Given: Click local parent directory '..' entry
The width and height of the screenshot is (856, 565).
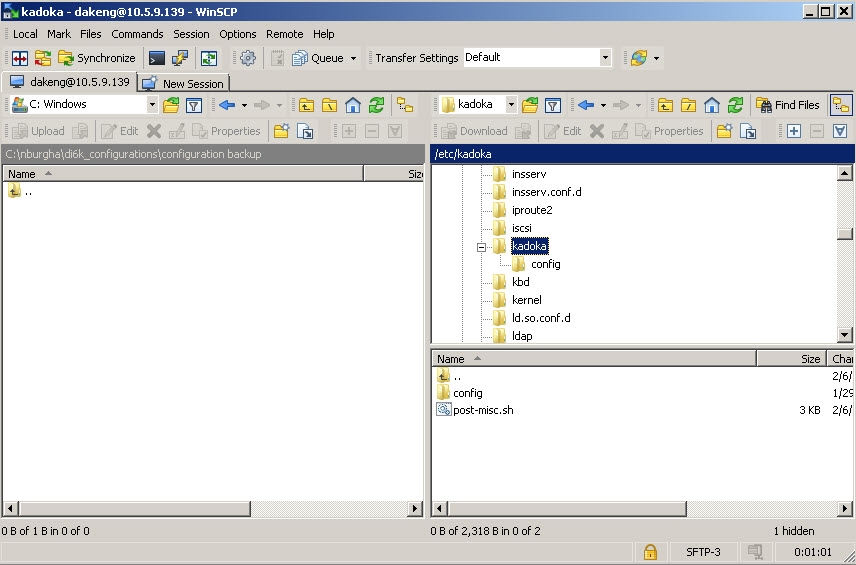Looking at the screenshot, I should coord(28,192).
